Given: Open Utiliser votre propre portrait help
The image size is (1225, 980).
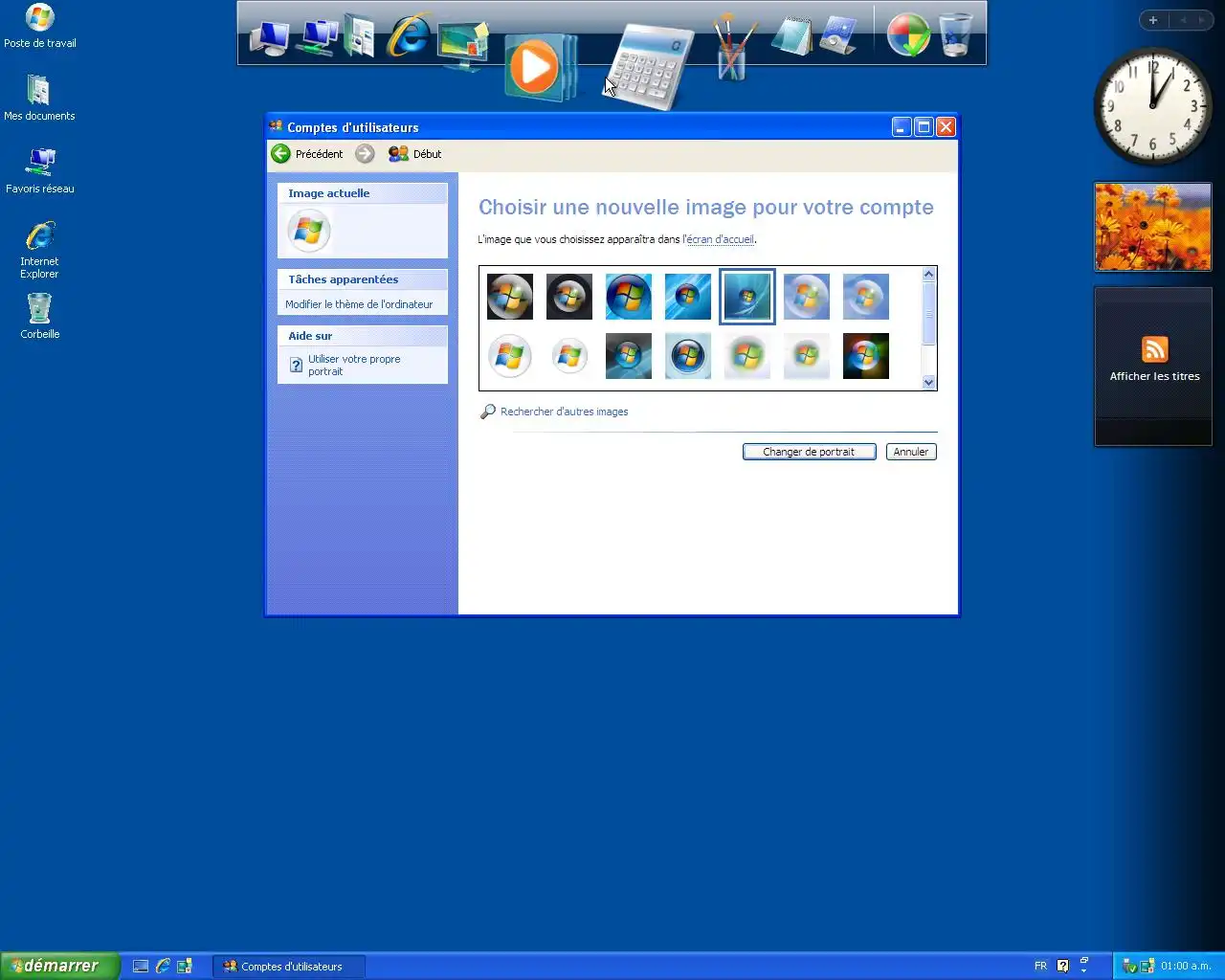Looking at the screenshot, I should 354,365.
